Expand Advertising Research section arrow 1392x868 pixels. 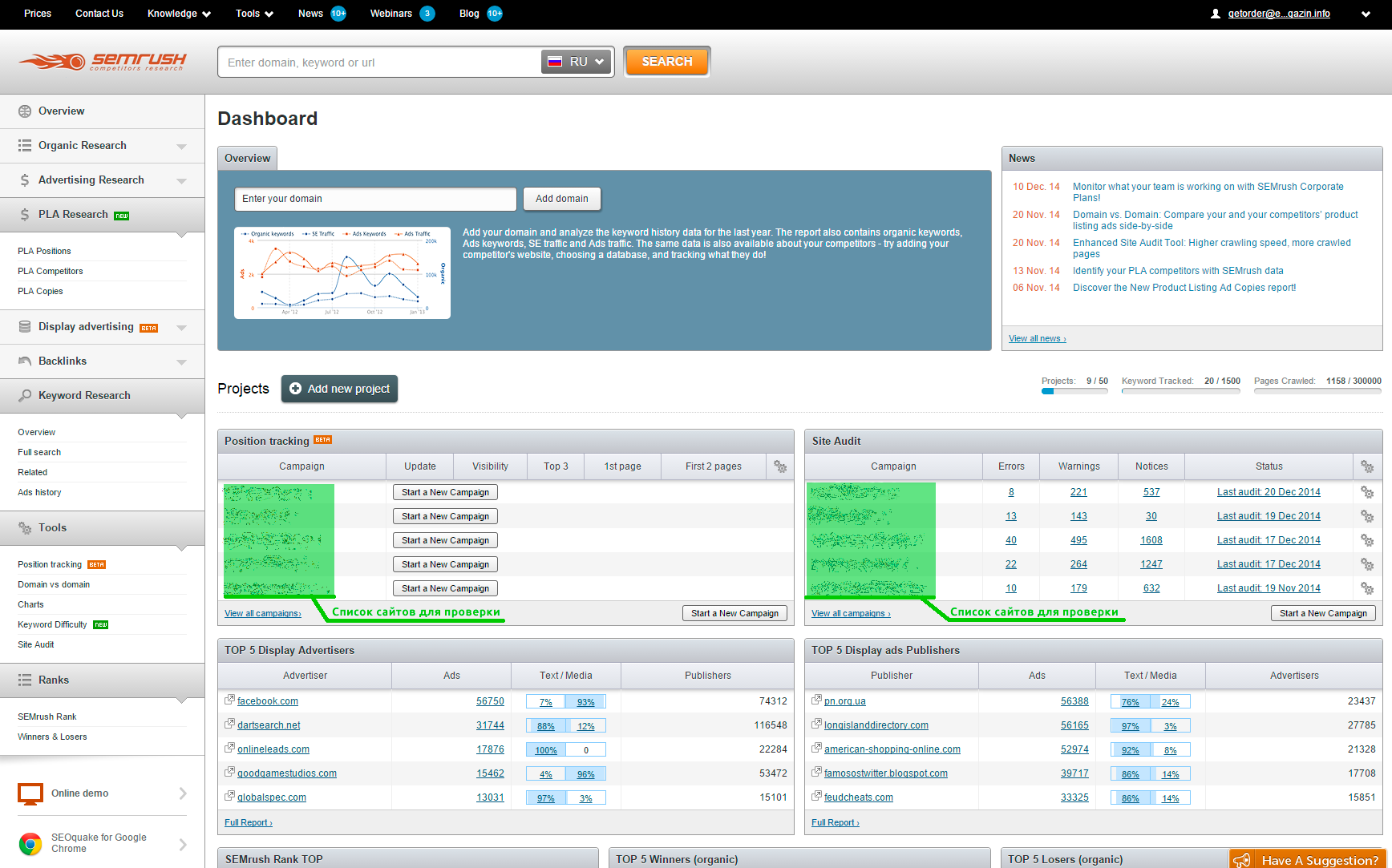pos(181,181)
